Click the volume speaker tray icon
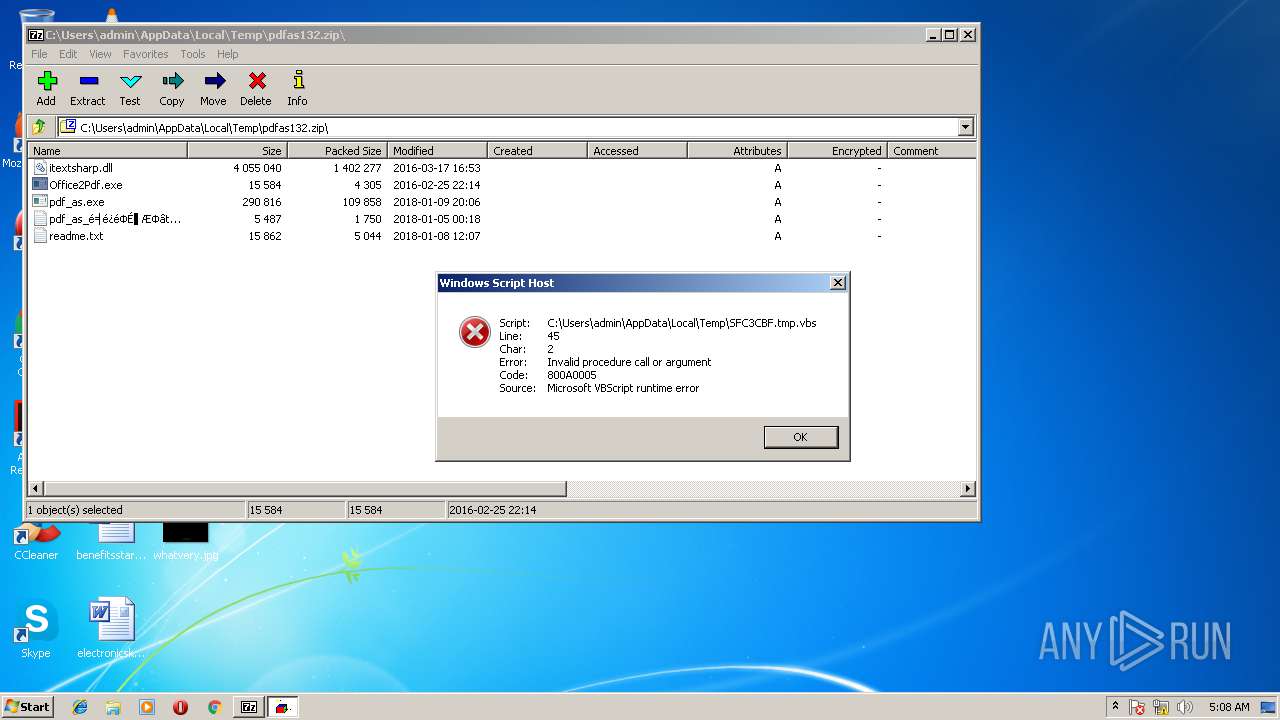 [1184, 707]
